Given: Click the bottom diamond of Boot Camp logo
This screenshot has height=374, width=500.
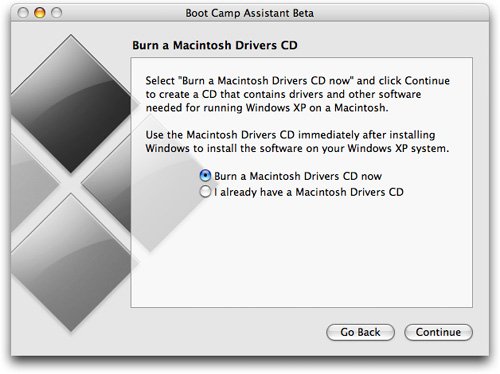Looking at the screenshot, I should click(x=71, y=263).
